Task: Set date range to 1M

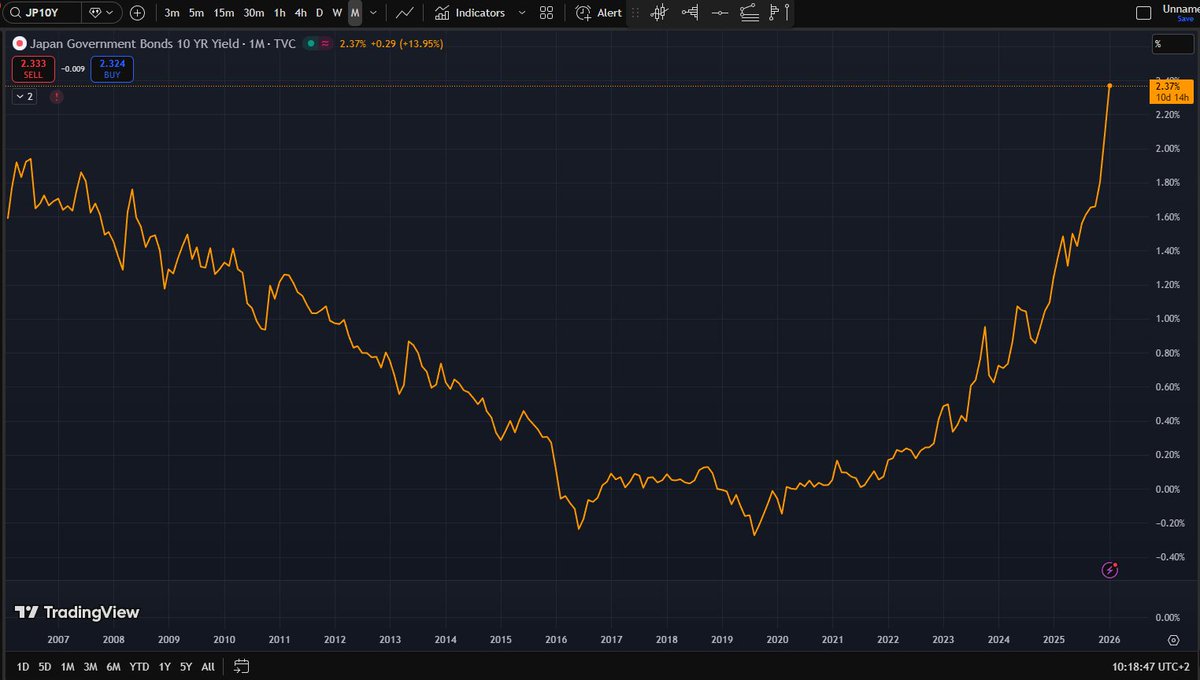Action: tap(67, 666)
